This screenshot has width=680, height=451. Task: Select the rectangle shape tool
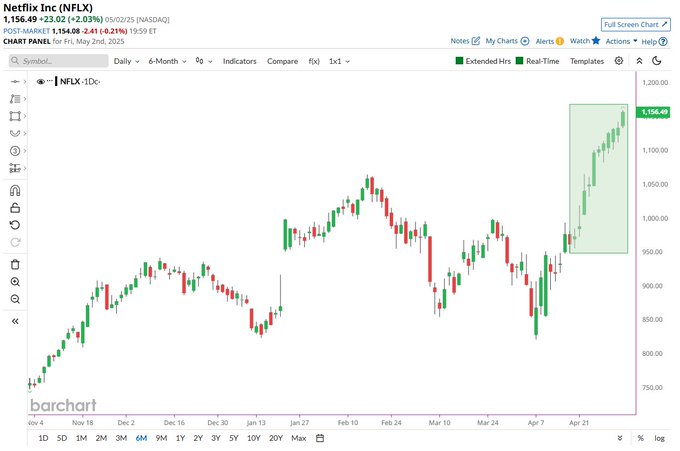coord(15,116)
